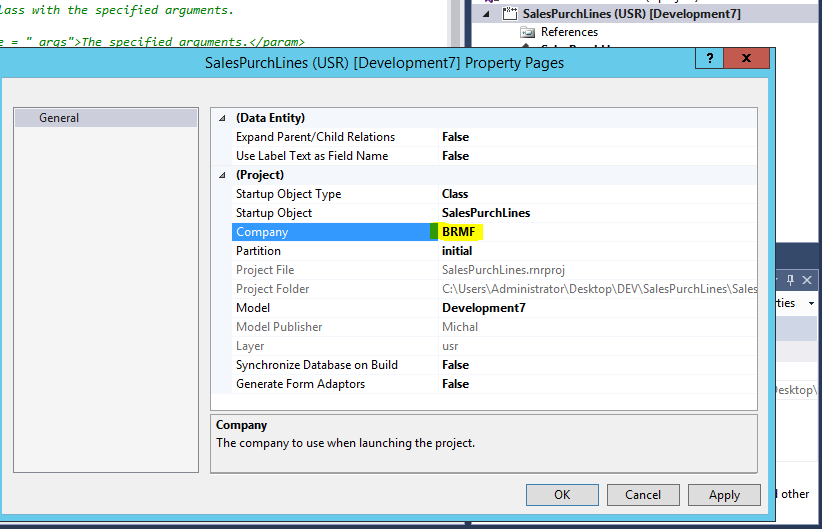822x529 pixels.
Task: Click the References folder icon in Solution Explorer
Action: pyautogui.click(x=527, y=33)
